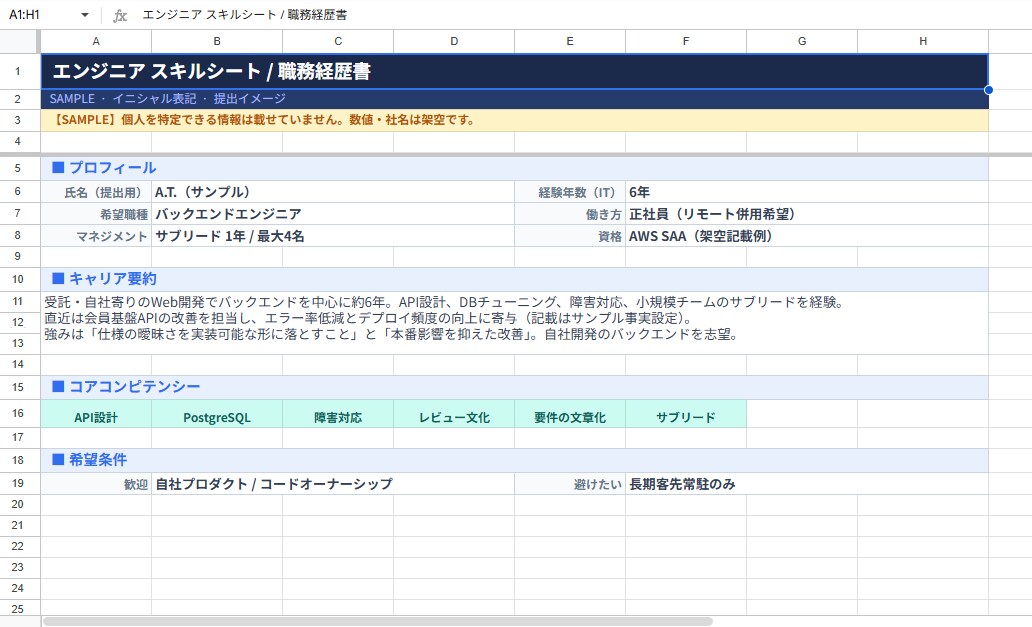Select column H header
The image size is (1032, 627).
click(x=923, y=41)
